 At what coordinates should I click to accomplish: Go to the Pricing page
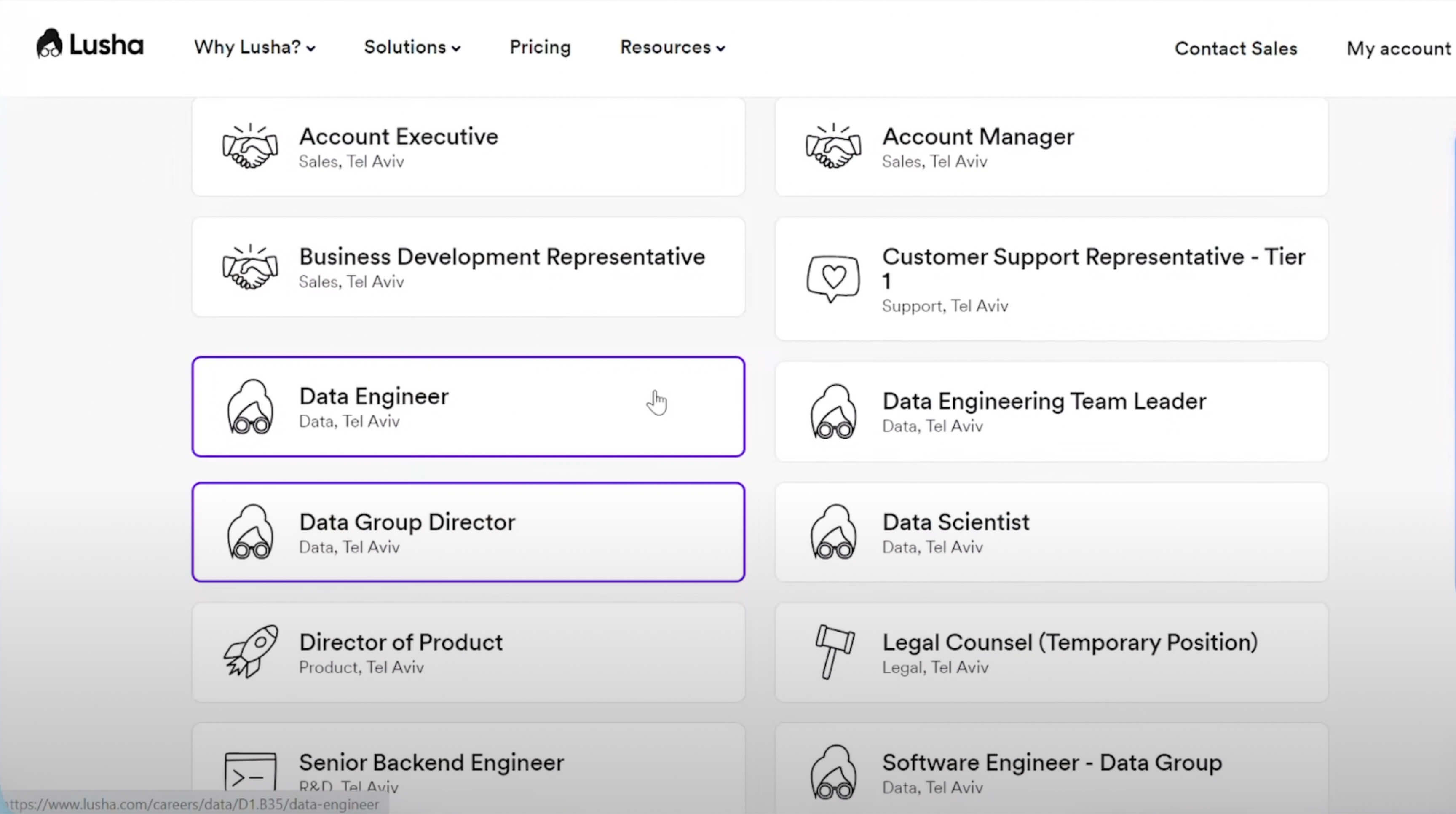coord(540,48)
